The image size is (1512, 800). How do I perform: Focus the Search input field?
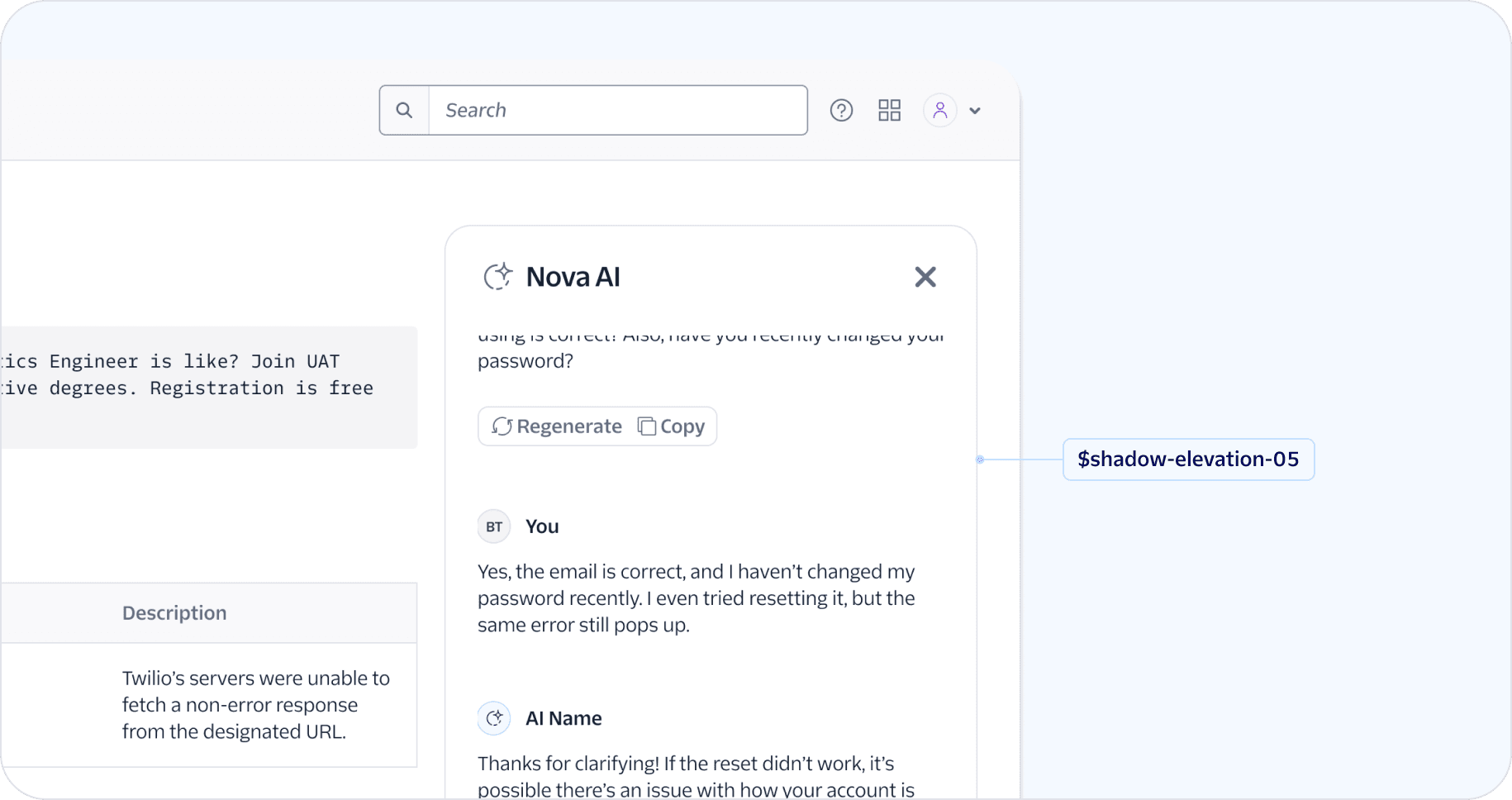pyautogui.click(x=616, y=110)
